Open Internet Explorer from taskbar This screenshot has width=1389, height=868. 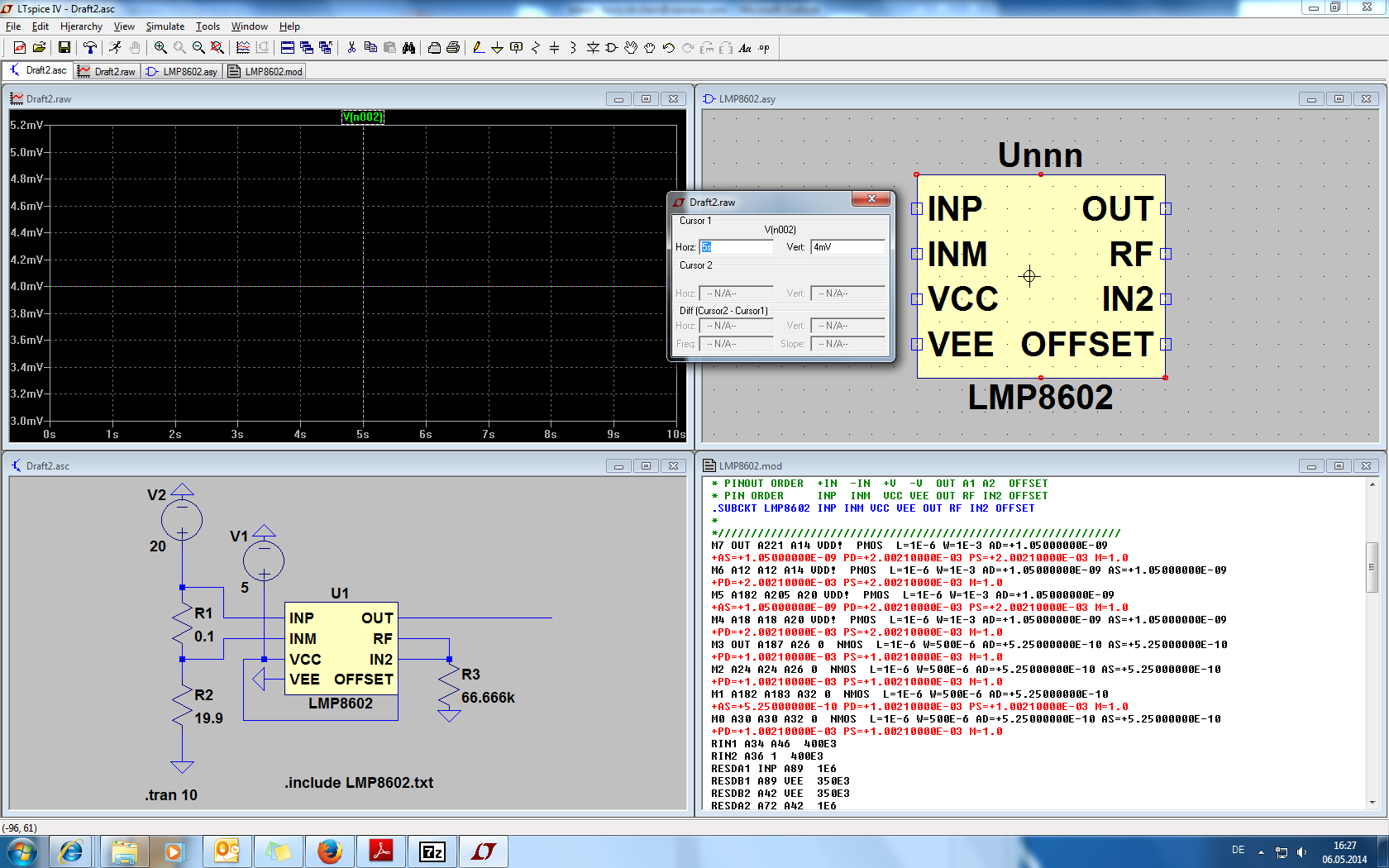coord(71,851)
